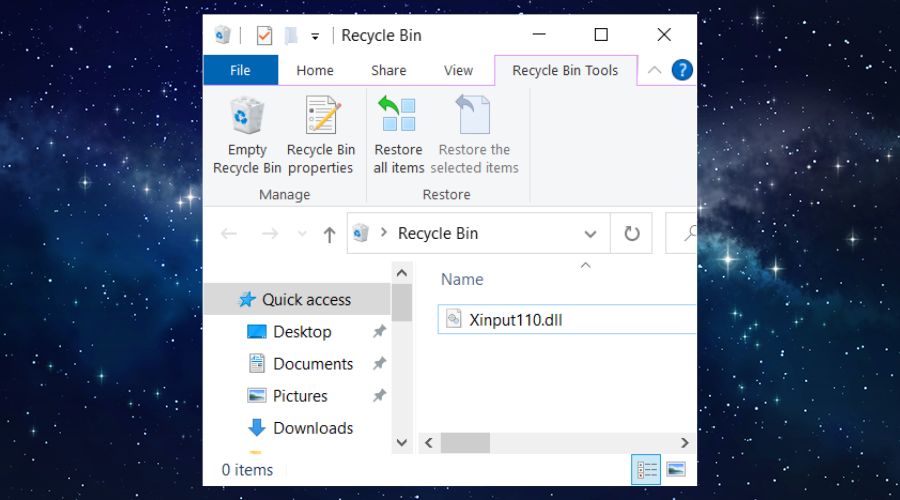Maximize the Recycle Bin window

tap(601, 34)
